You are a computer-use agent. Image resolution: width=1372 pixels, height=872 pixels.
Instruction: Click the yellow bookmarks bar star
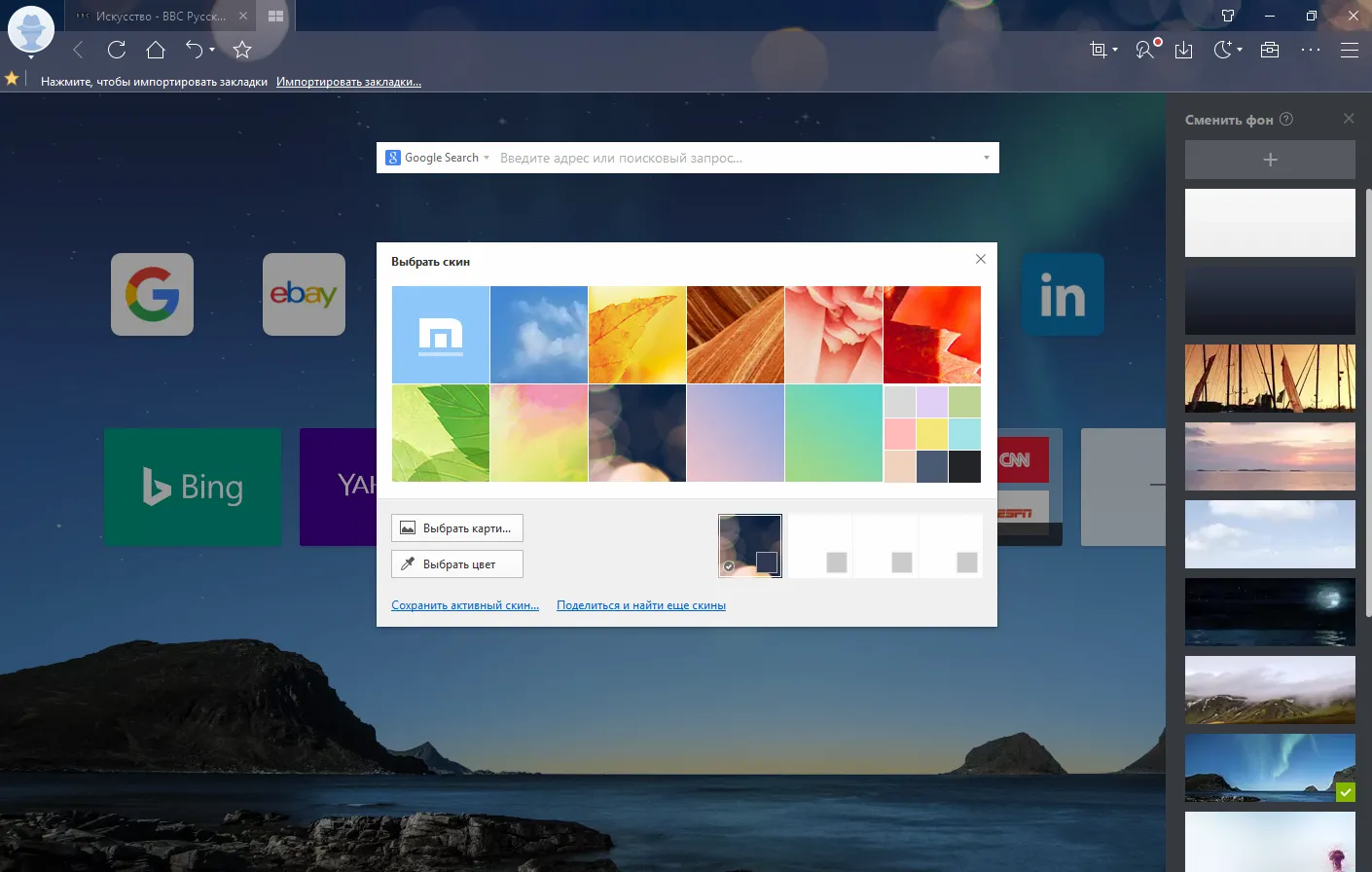[12, 79]
